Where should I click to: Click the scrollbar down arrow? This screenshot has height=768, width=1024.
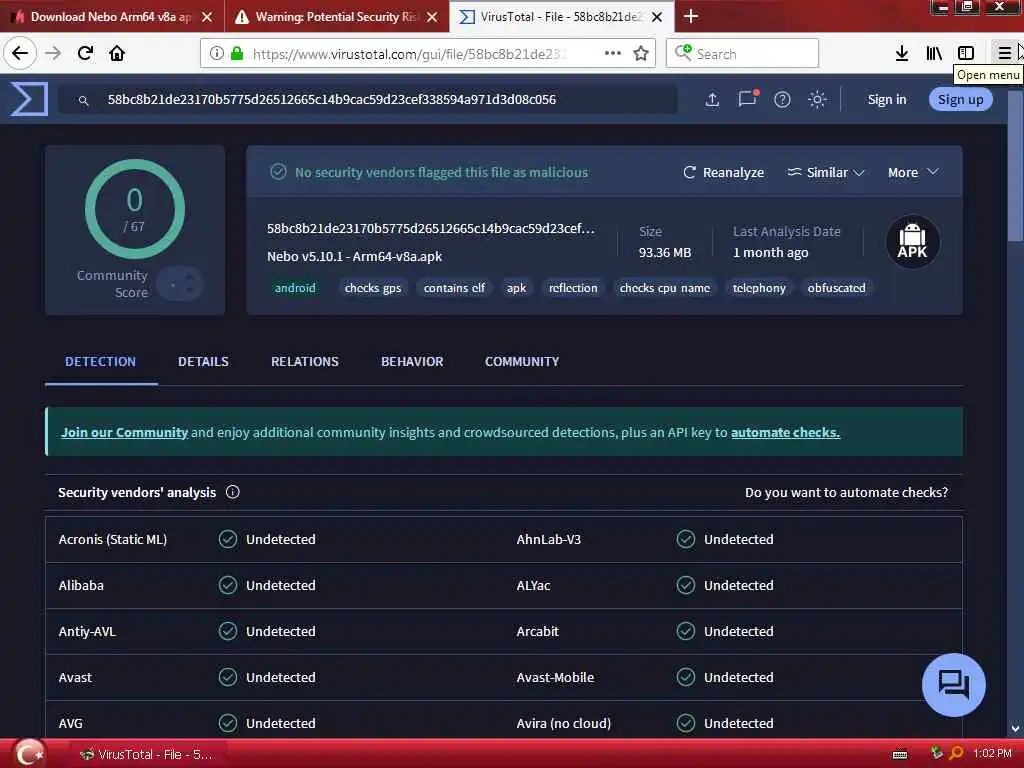tap(1016, 729)
